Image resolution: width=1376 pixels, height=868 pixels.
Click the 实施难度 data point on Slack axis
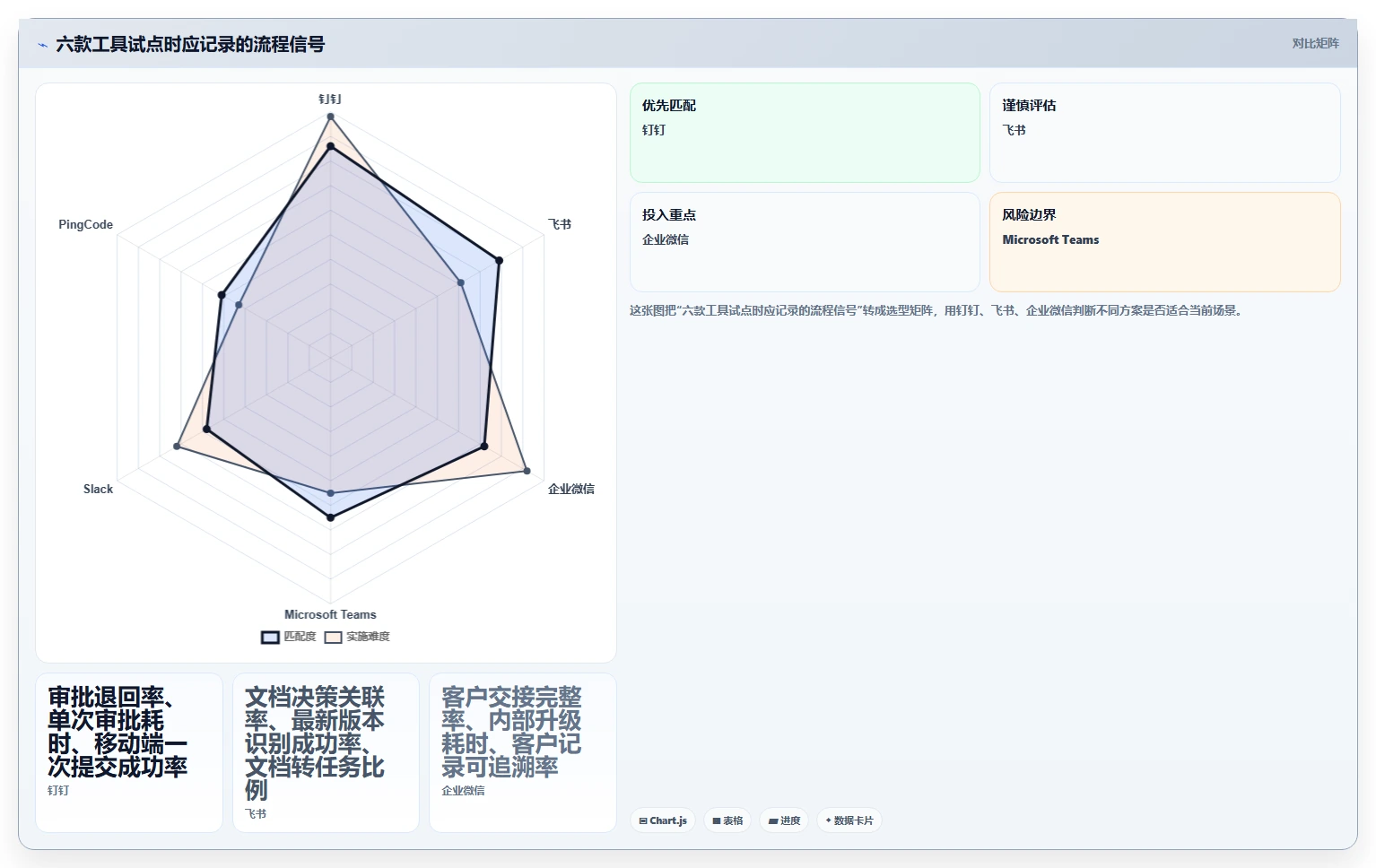click(x=177, y=447)
